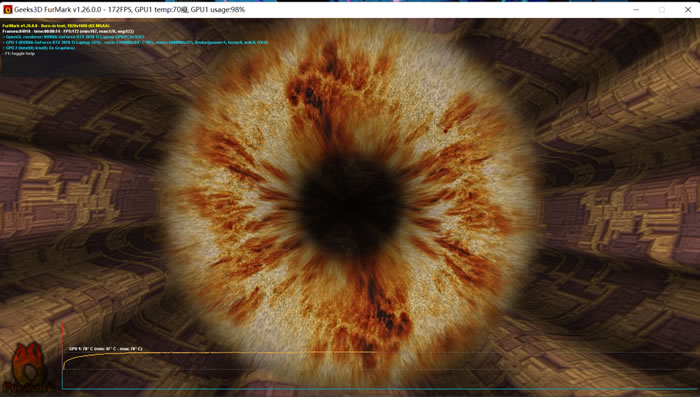Click the yellow FurMark burn-in test header line
Screen dimensions: 700x397
(56, 26)
